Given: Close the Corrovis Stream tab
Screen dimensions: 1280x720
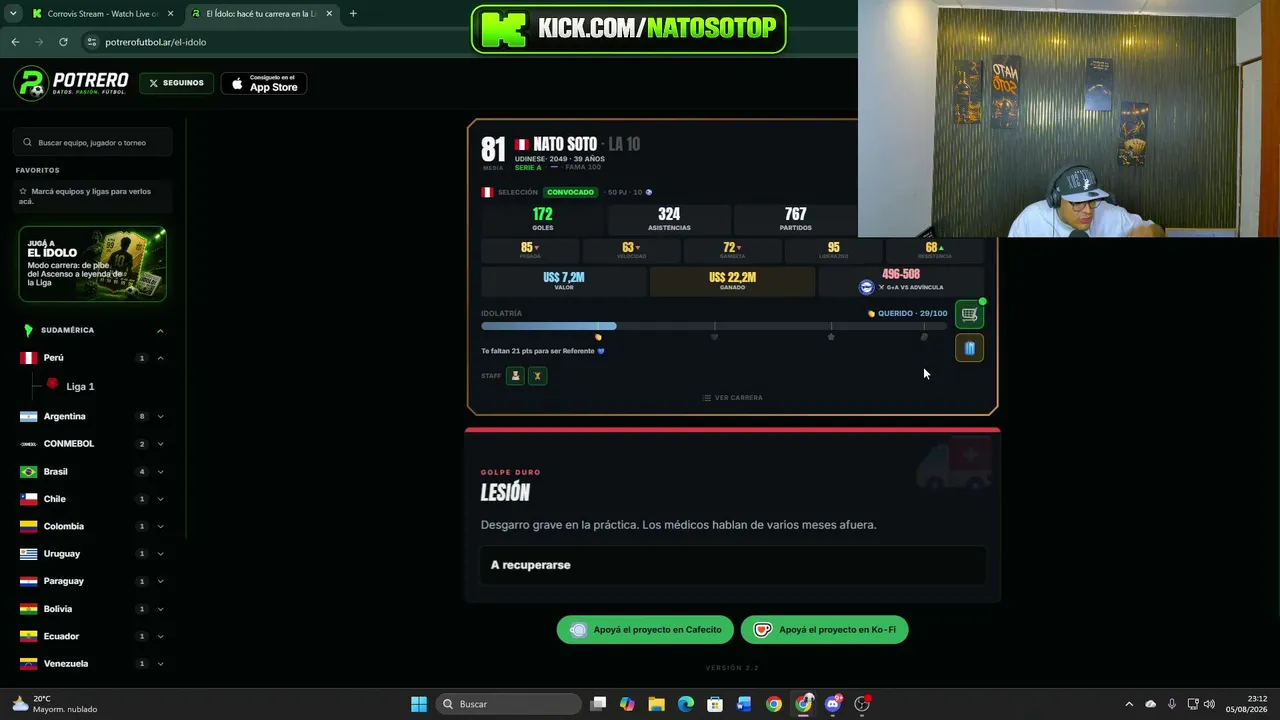Looking at the screenshot, I should pos(170,14).
